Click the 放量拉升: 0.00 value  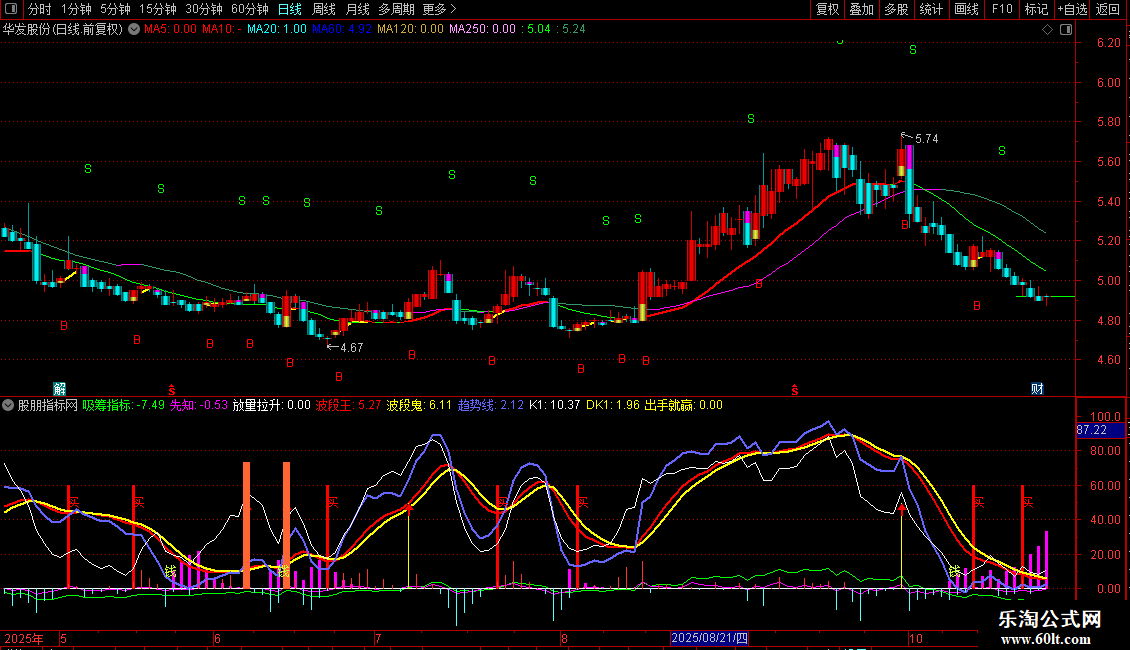(x=271, y=405)
